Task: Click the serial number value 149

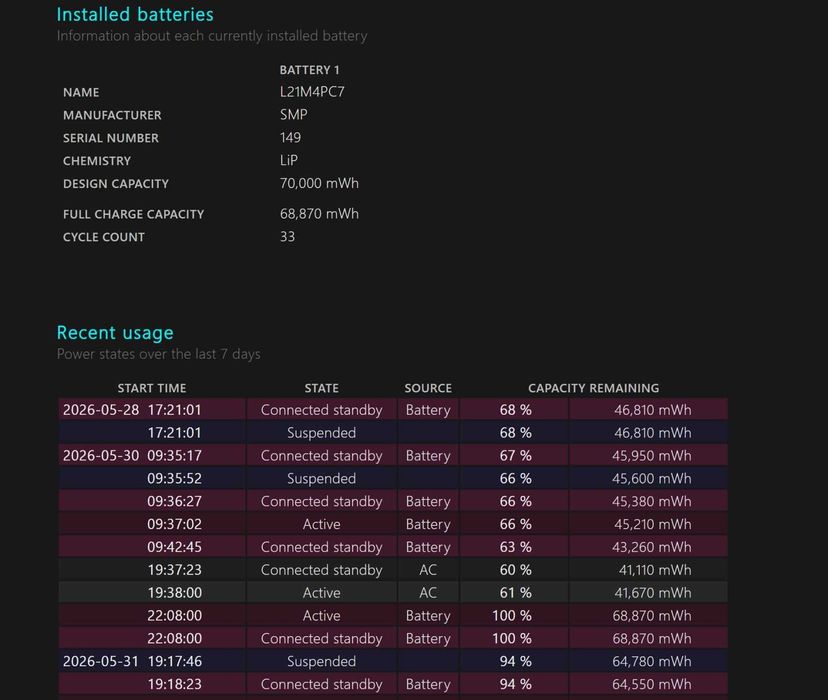Action: coord(290,137)
